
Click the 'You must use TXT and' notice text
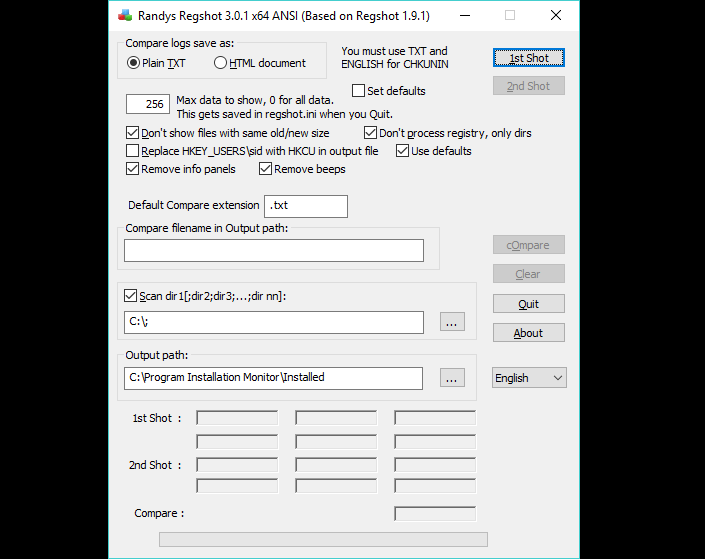coord(394,51)
